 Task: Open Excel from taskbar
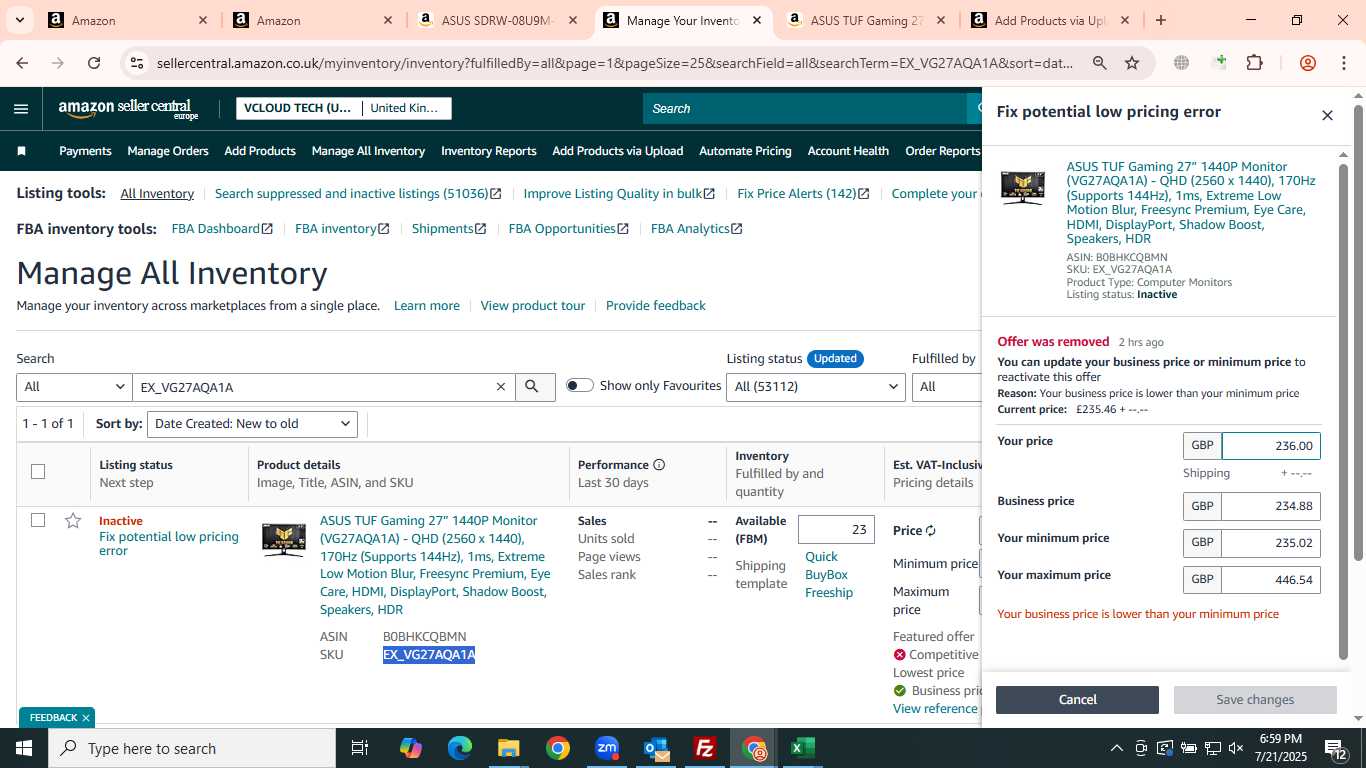tap(803, 748)
